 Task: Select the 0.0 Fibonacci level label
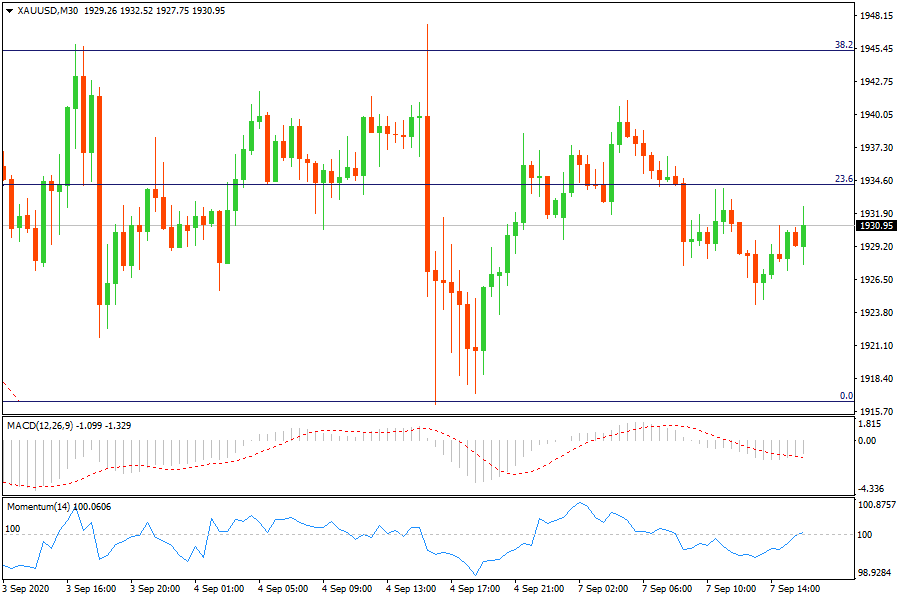click(845, 396)
